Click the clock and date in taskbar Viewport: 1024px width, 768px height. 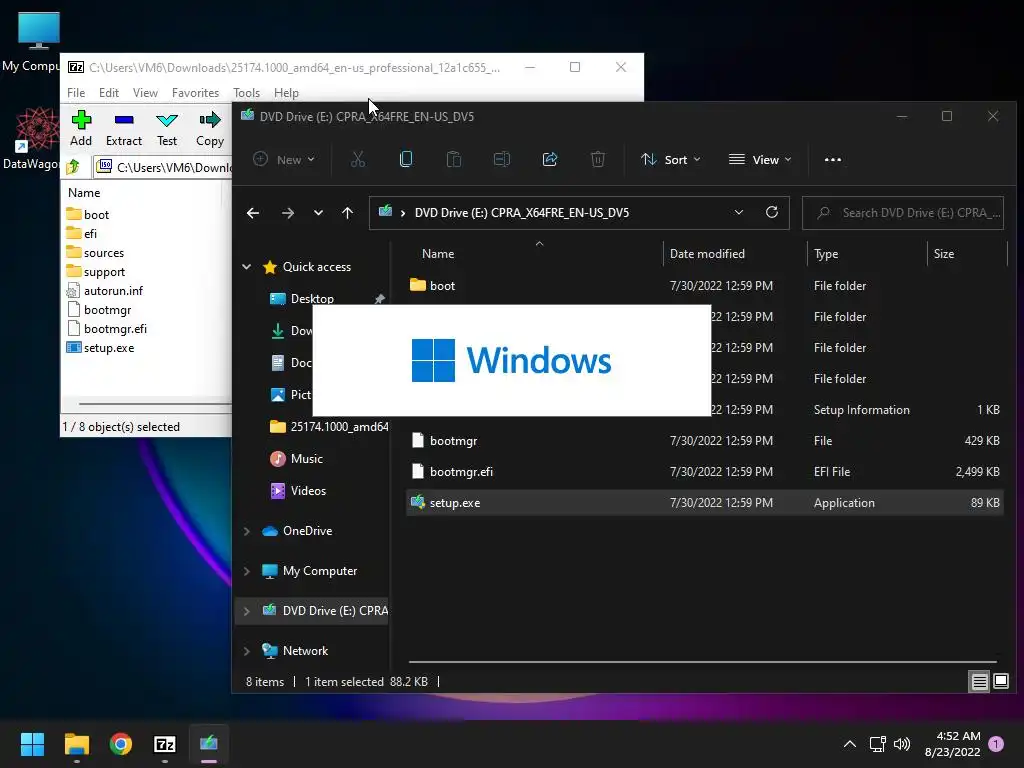click(x=952, y=744)
